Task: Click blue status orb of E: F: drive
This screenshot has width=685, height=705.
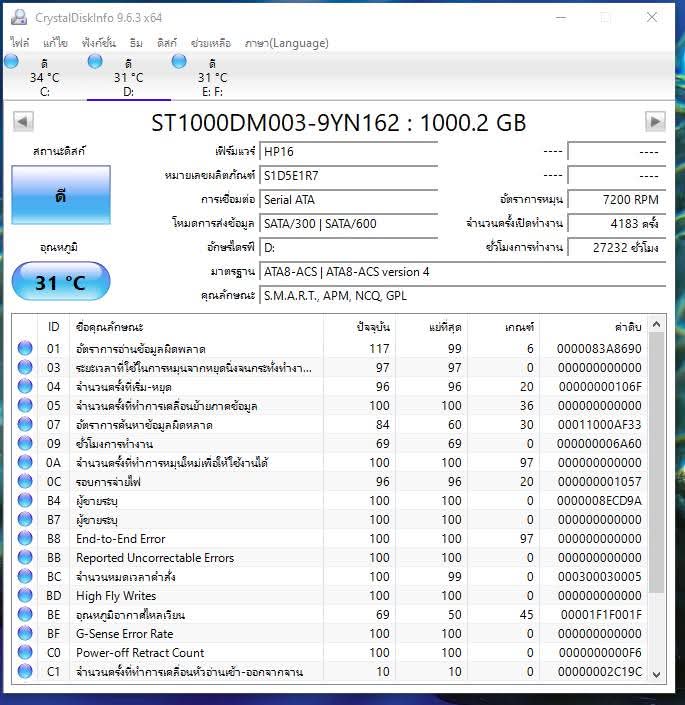Action: [179, 61]
